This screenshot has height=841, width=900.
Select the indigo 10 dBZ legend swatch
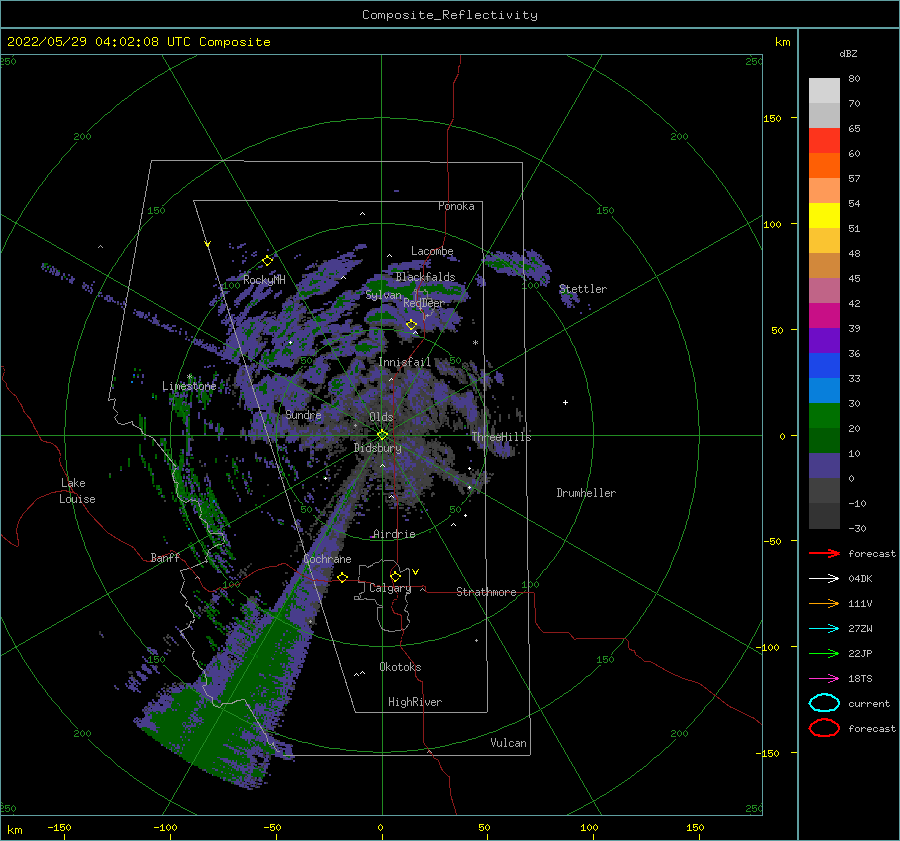[824, 466]
